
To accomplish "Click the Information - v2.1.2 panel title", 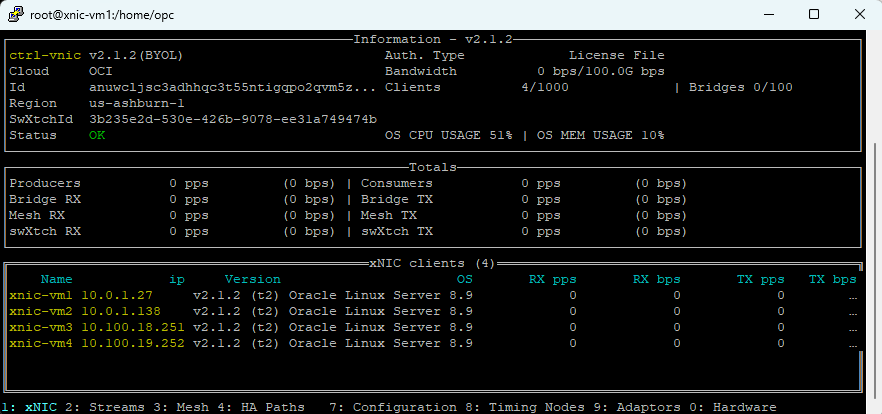I will [x=433, y=39].
